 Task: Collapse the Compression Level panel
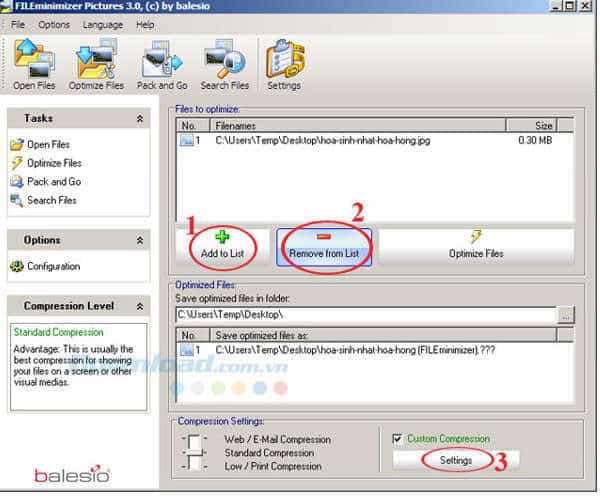(x=140, y=306)
